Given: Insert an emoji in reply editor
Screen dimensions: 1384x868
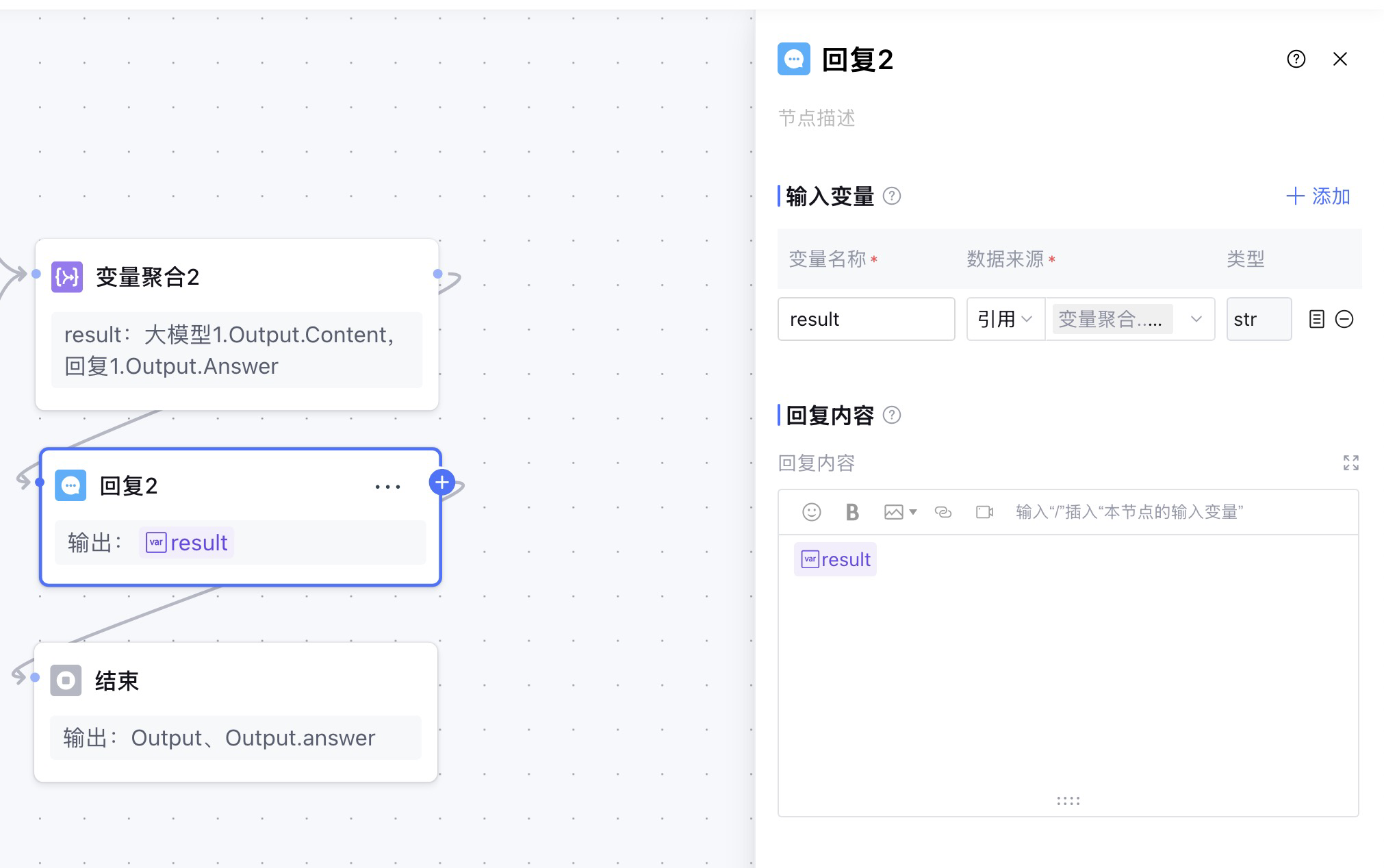Looking at the screenshot, I should pos(811,512).
